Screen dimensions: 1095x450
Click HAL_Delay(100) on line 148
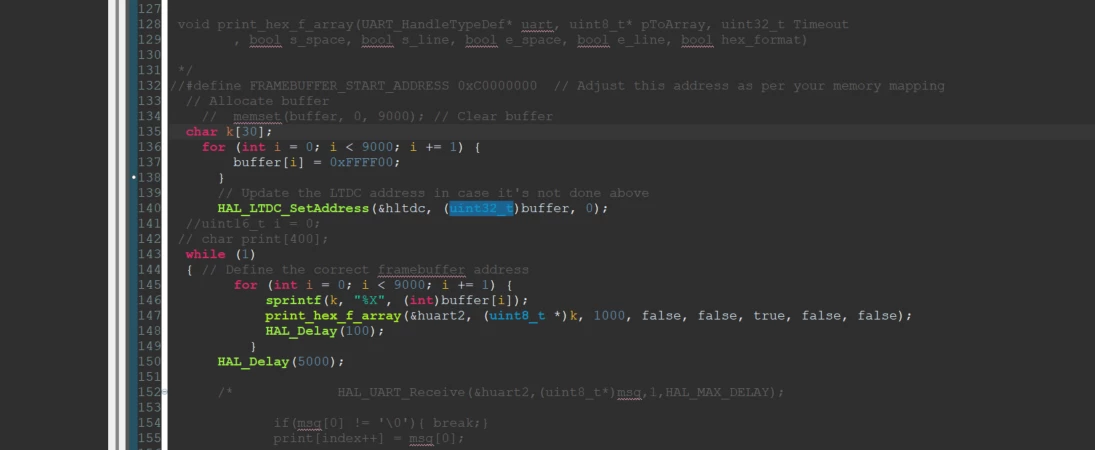pyautogui.click(x=325, y=331)
